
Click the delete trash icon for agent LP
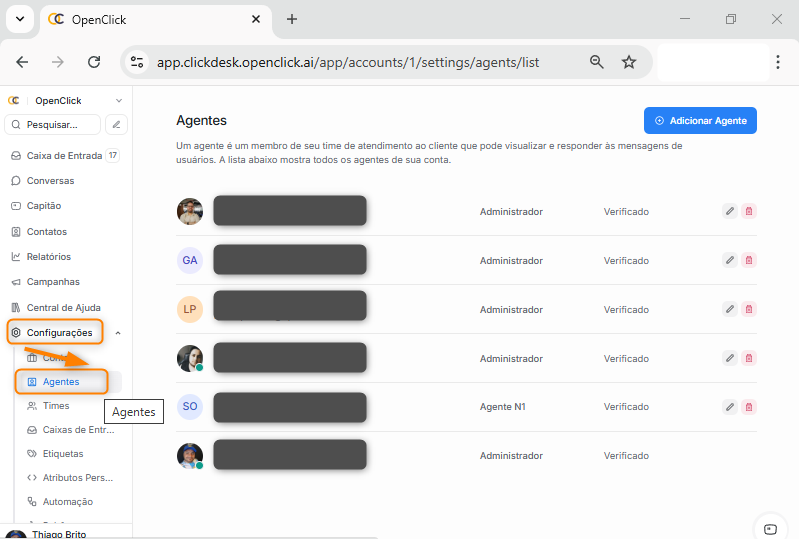pos(749,309)
